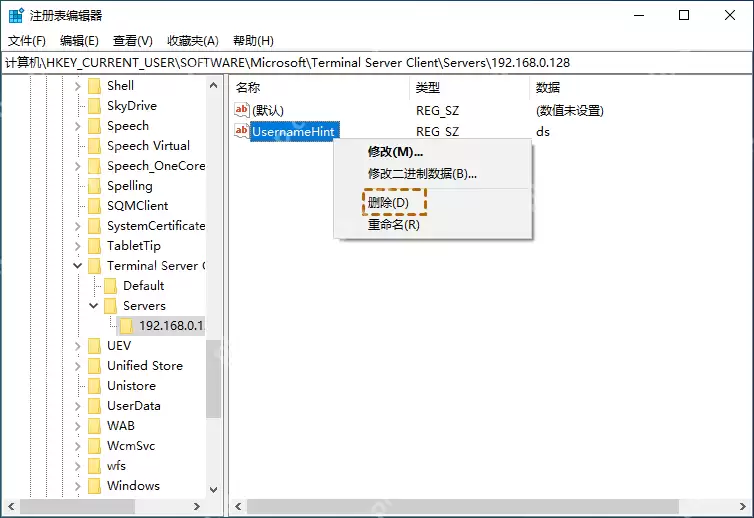Open the 编辑(E) menu
Screen dimensions: 754x518
79,41
